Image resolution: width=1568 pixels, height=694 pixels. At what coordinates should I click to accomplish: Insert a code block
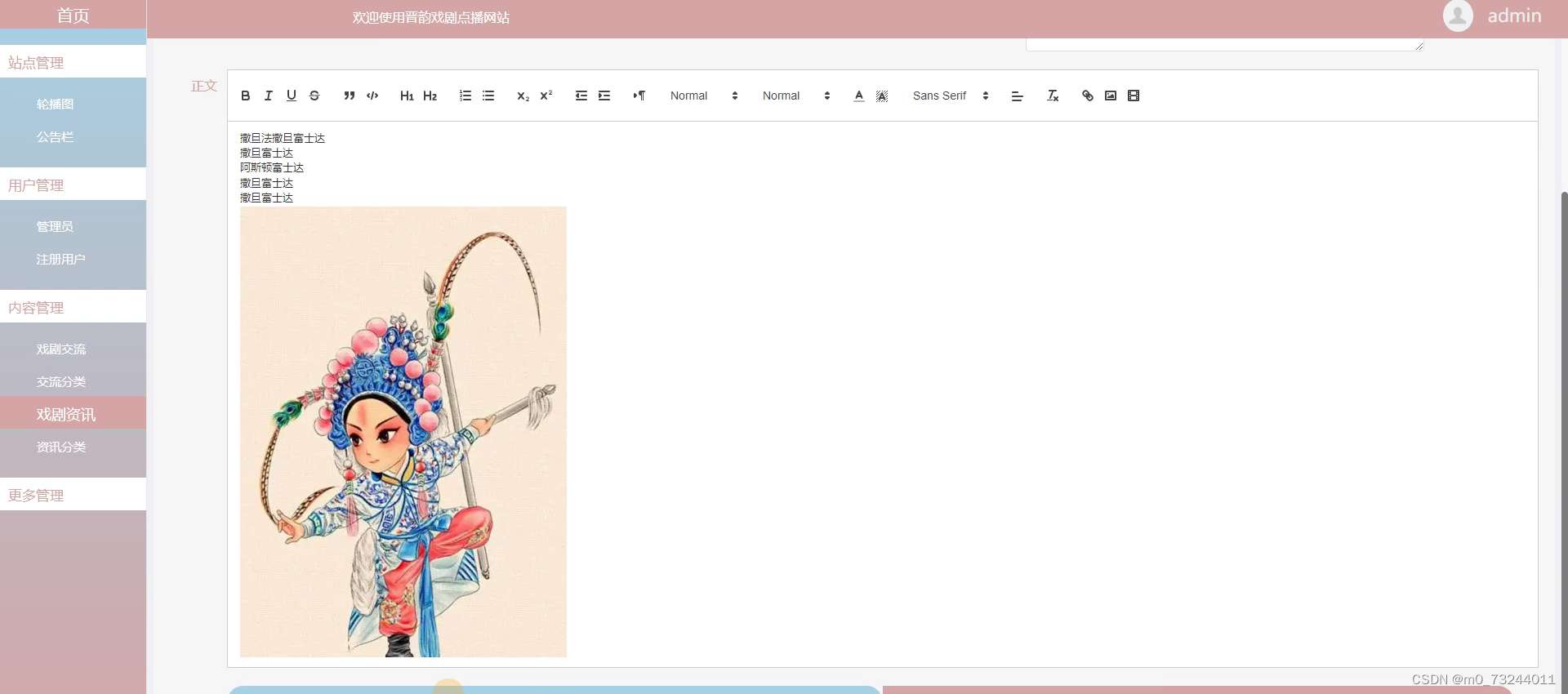tap(372, 96)
